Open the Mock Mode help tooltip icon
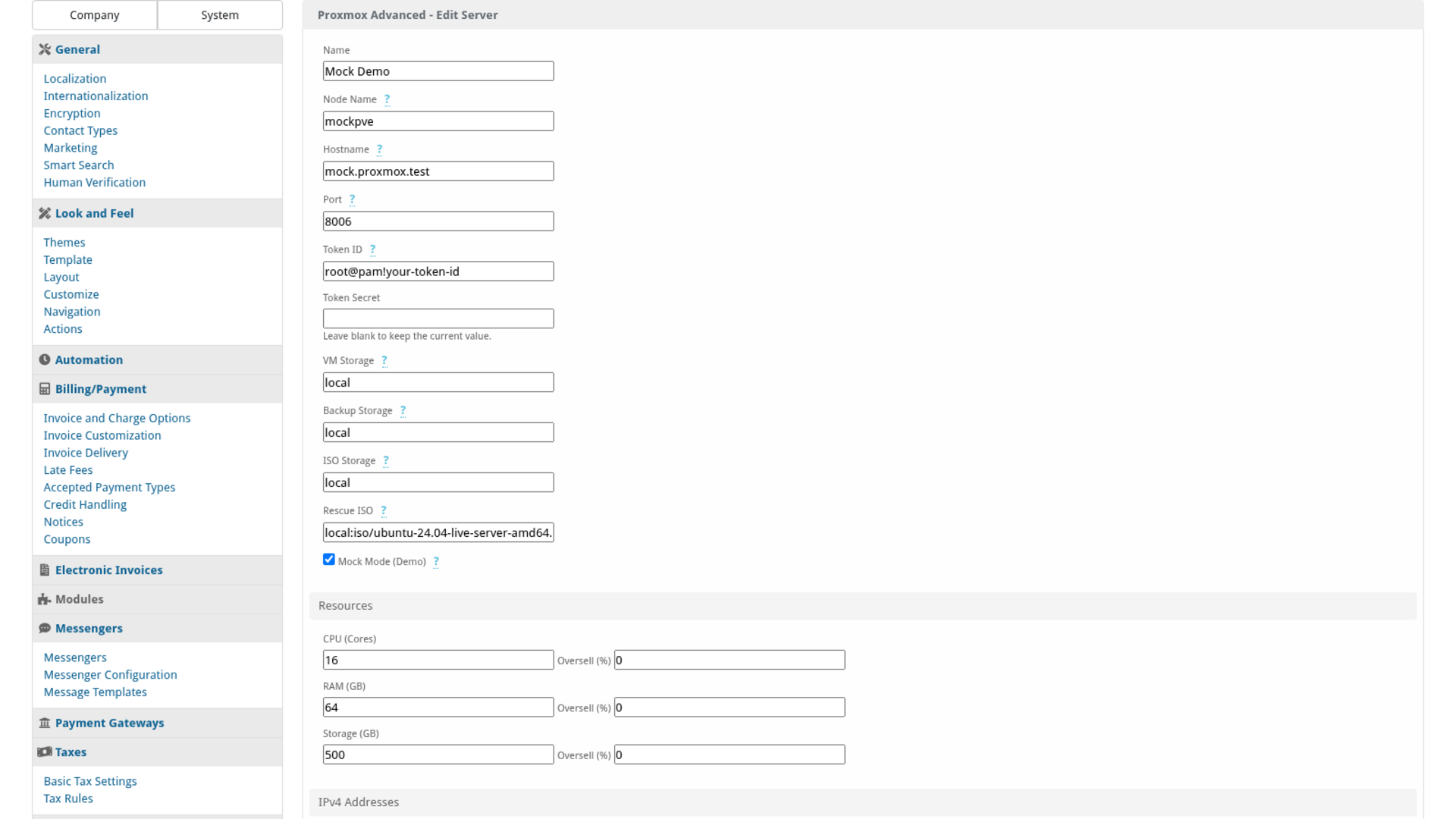This screenshot has height=819, width=1456. tap(436, 562)
